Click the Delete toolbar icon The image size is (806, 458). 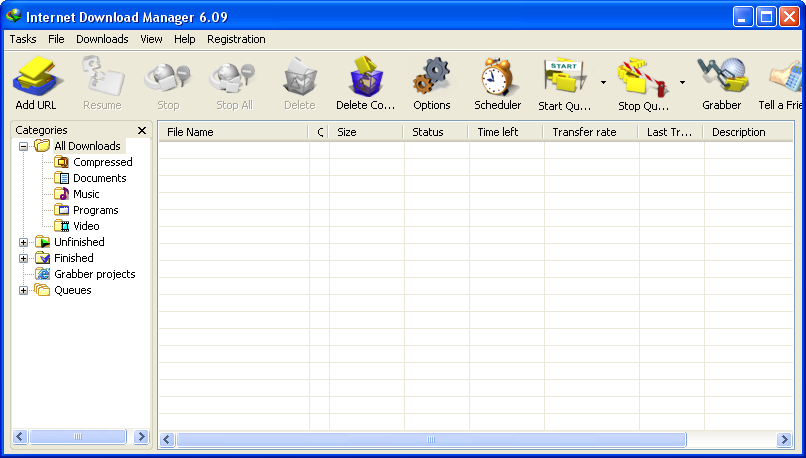point(300,77)
